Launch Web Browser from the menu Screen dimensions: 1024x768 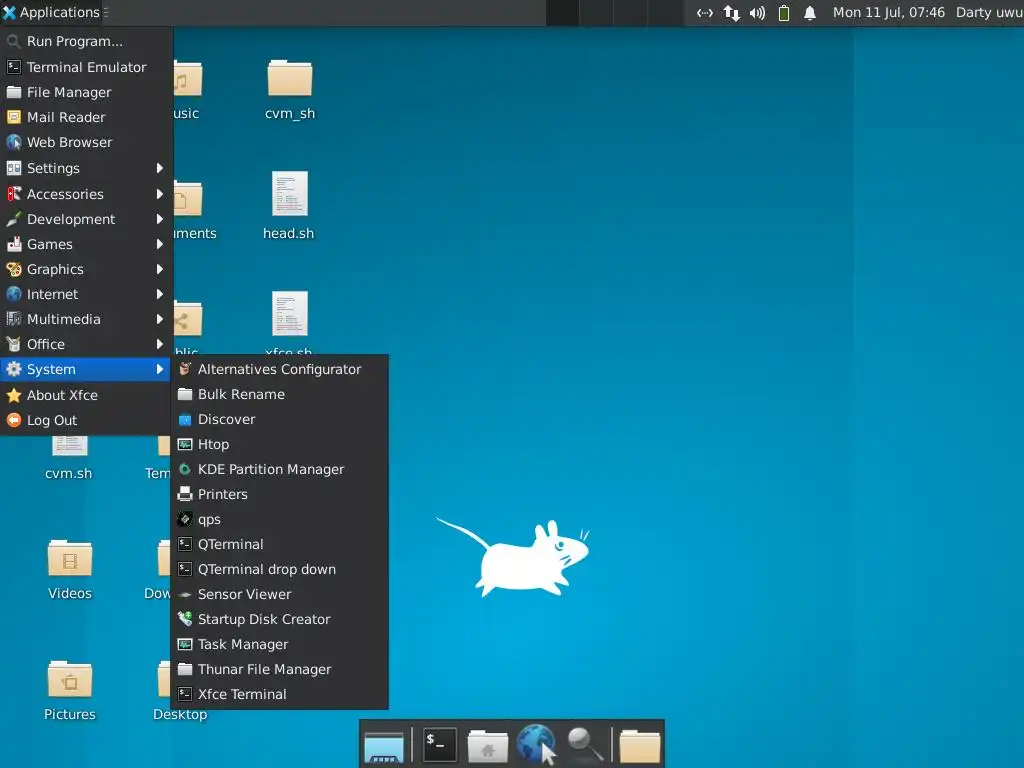[86, 142]
